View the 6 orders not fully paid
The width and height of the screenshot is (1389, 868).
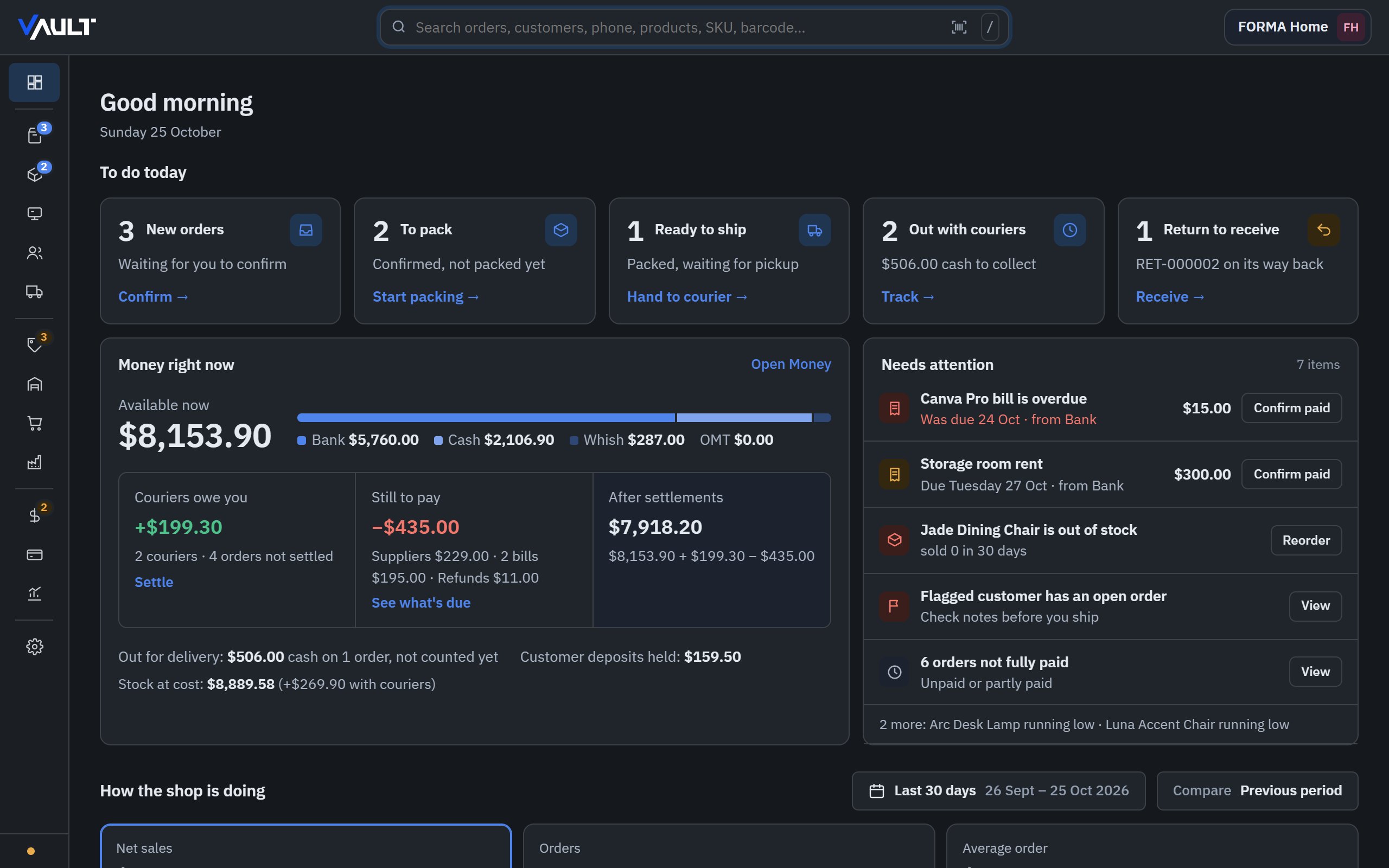(x=1315, y=672)
